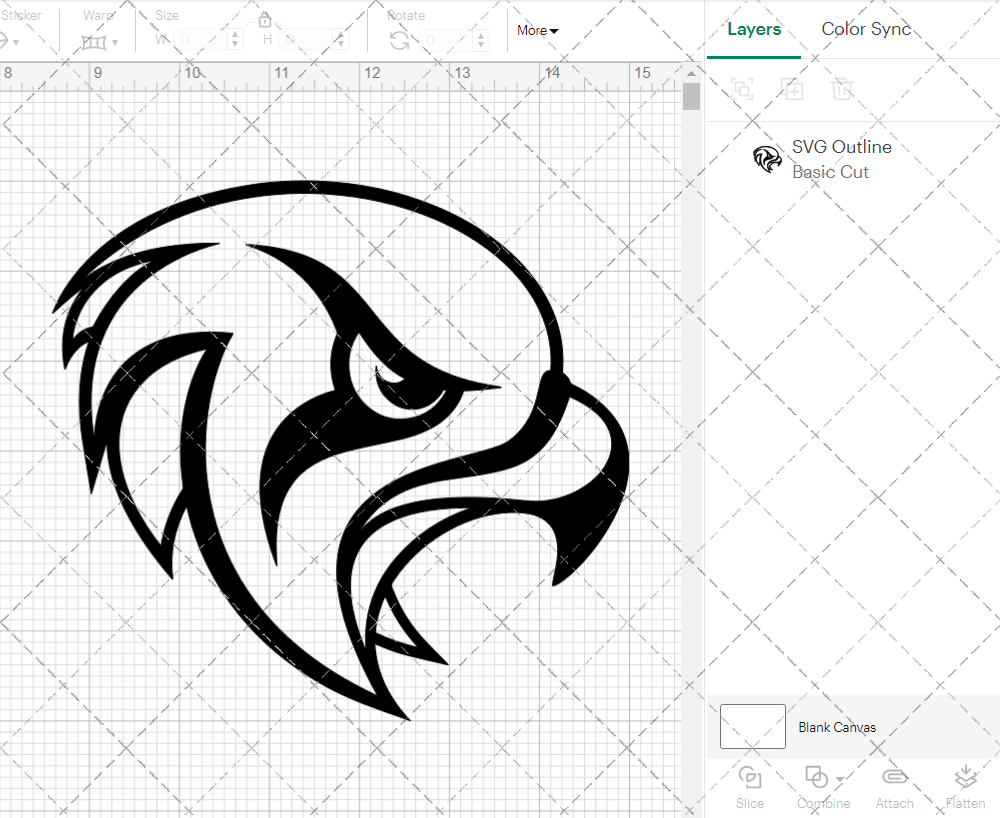The width and height of the screenshot is (1000, 818).
Task: Click the eagle layer thumbnail
Action: pos(767,158)
